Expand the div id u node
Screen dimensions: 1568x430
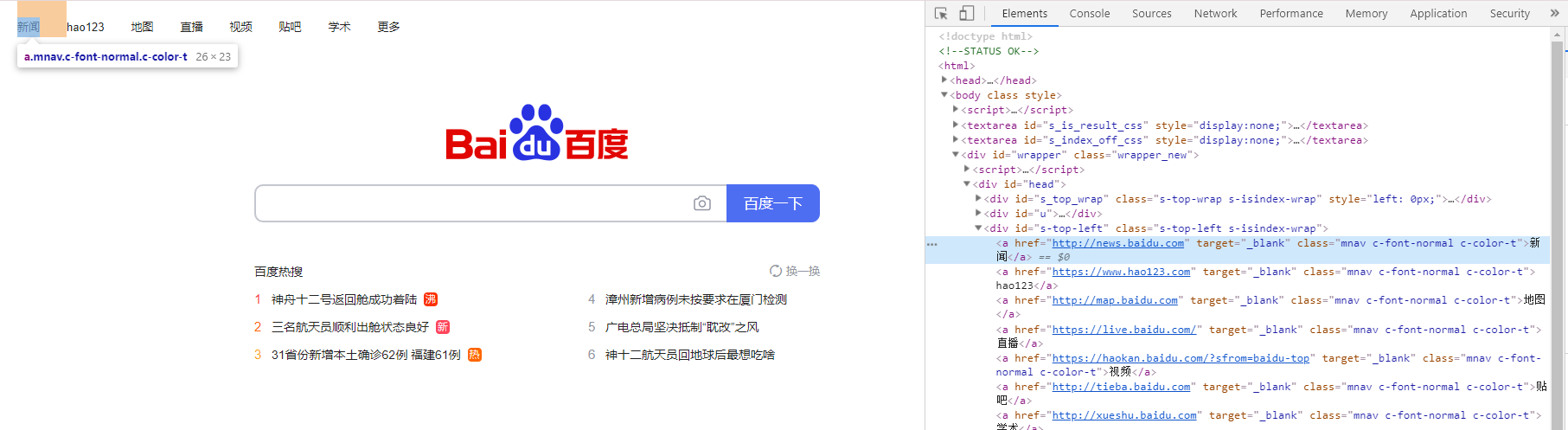coord(978,213)
